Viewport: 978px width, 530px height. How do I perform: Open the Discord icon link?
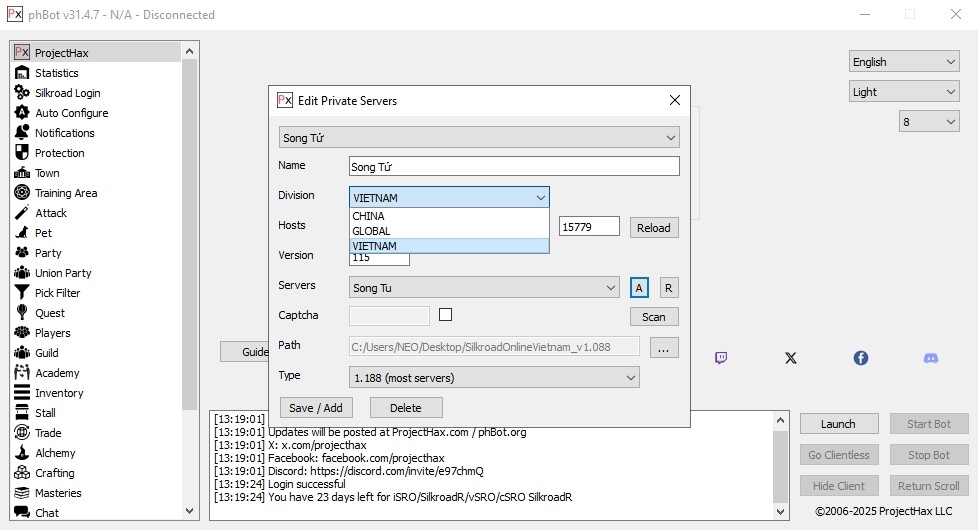click(930, 358)
